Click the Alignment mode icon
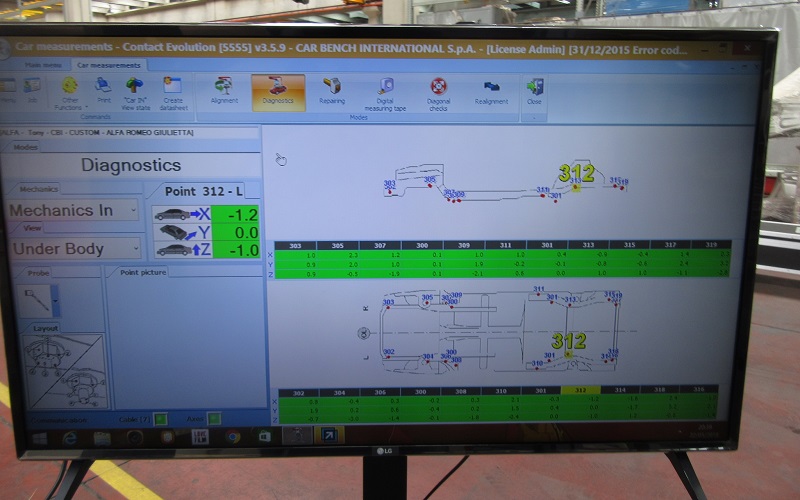Viewport: 800px width, 500px height. click(x=223, y=88)
